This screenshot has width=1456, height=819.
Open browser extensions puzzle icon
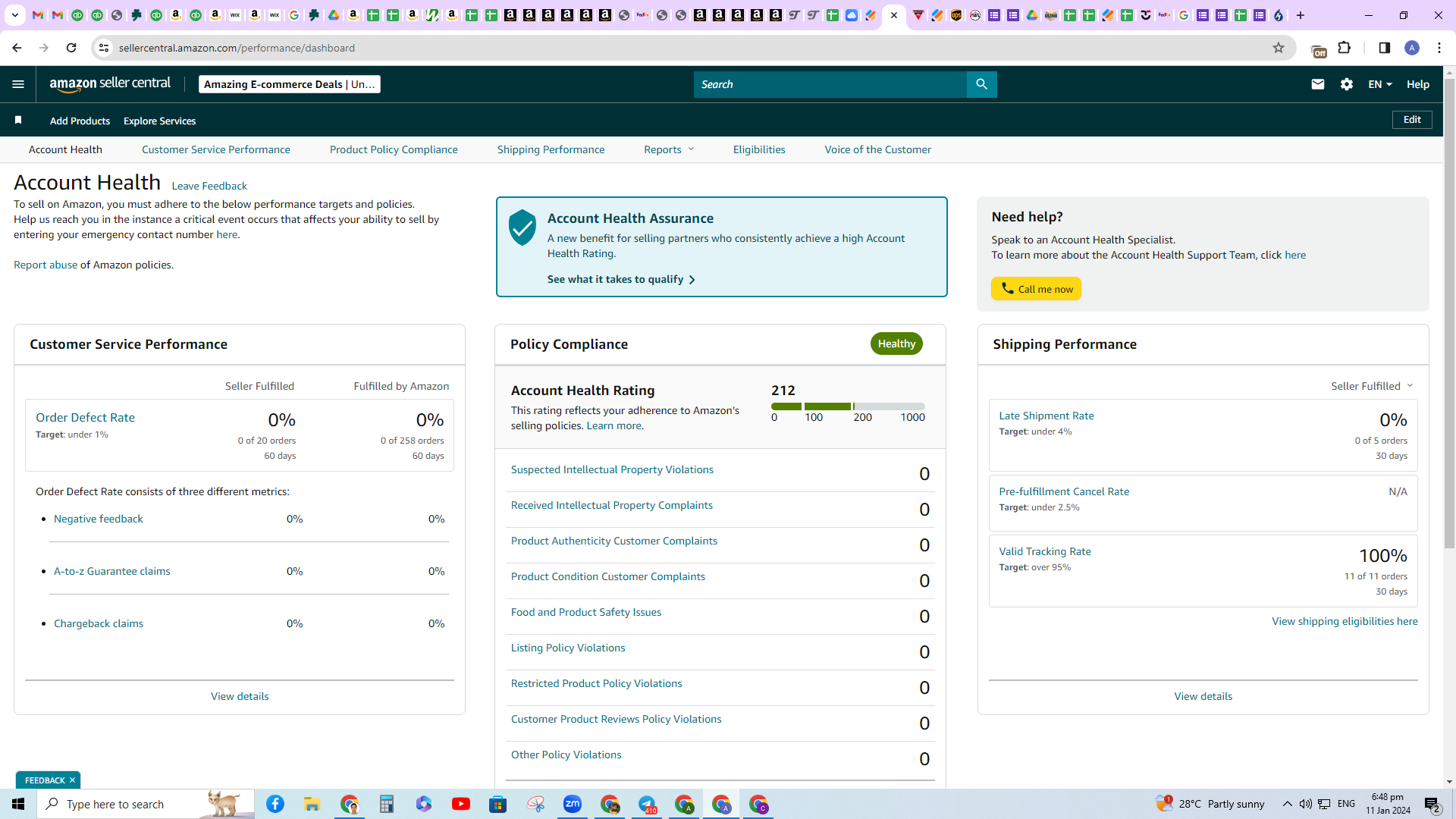click(x=1345, y=48)
